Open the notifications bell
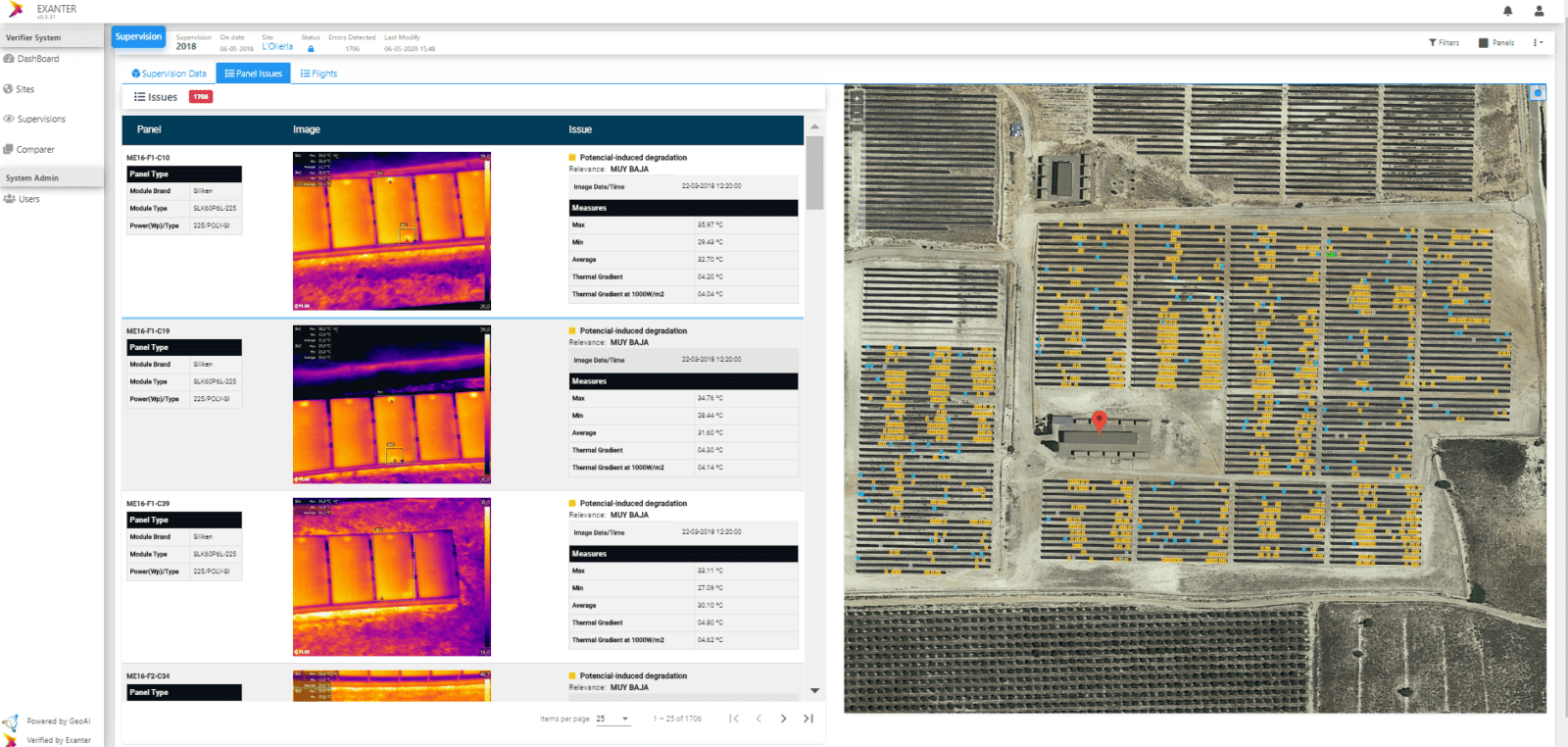 coord(1508,11)
